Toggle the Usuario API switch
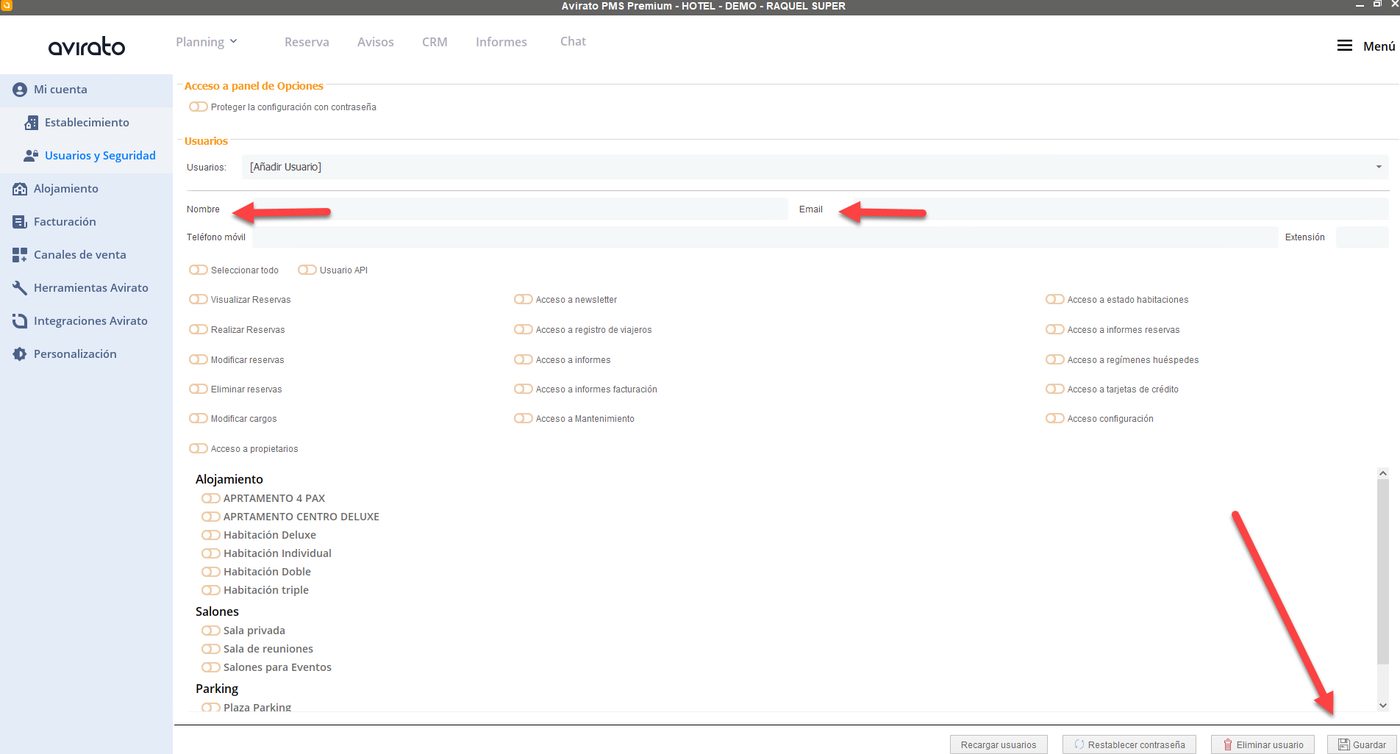The height and width of the screenshot is (754, 1400). click(x=307, y=270)
